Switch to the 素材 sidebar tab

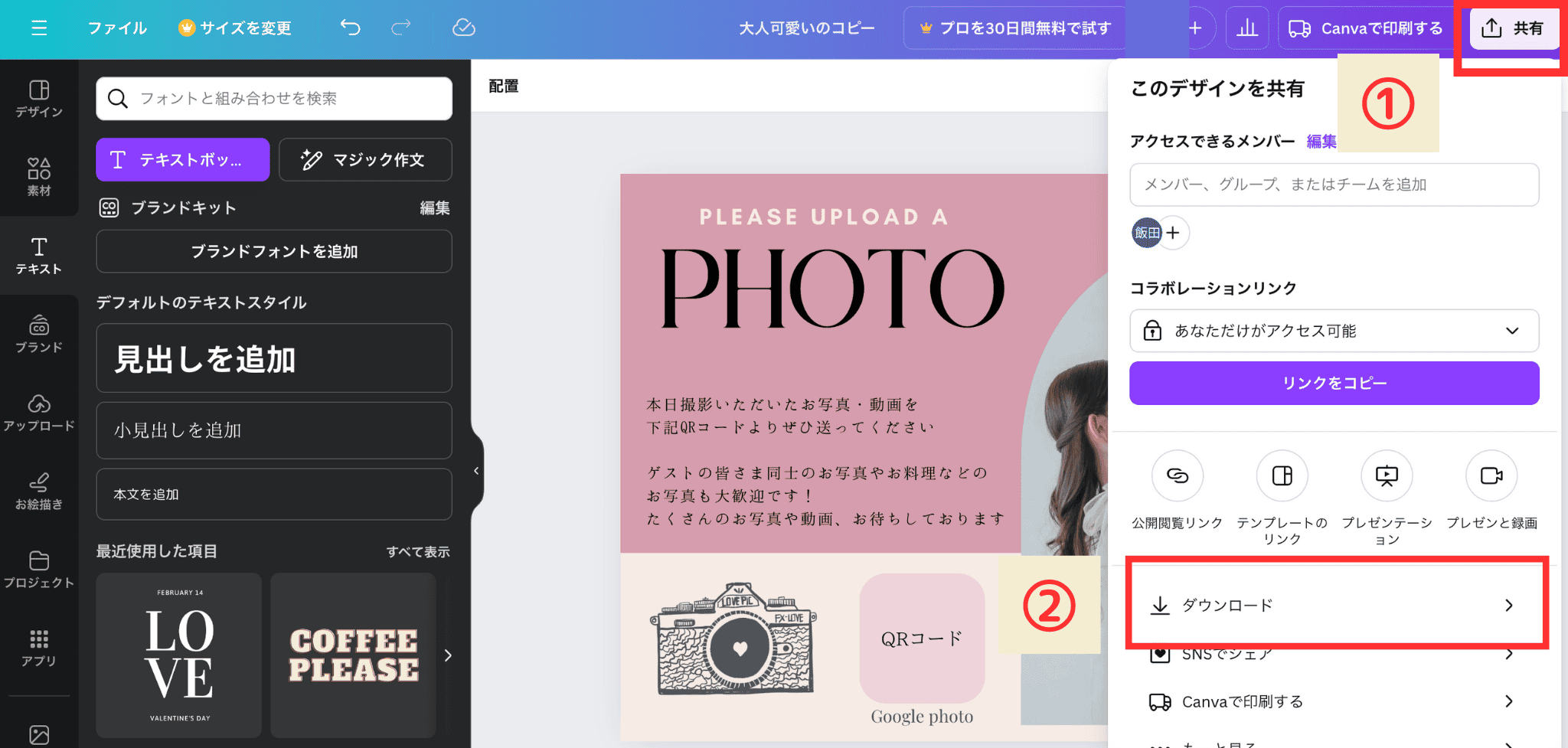[x=39, y=176]
